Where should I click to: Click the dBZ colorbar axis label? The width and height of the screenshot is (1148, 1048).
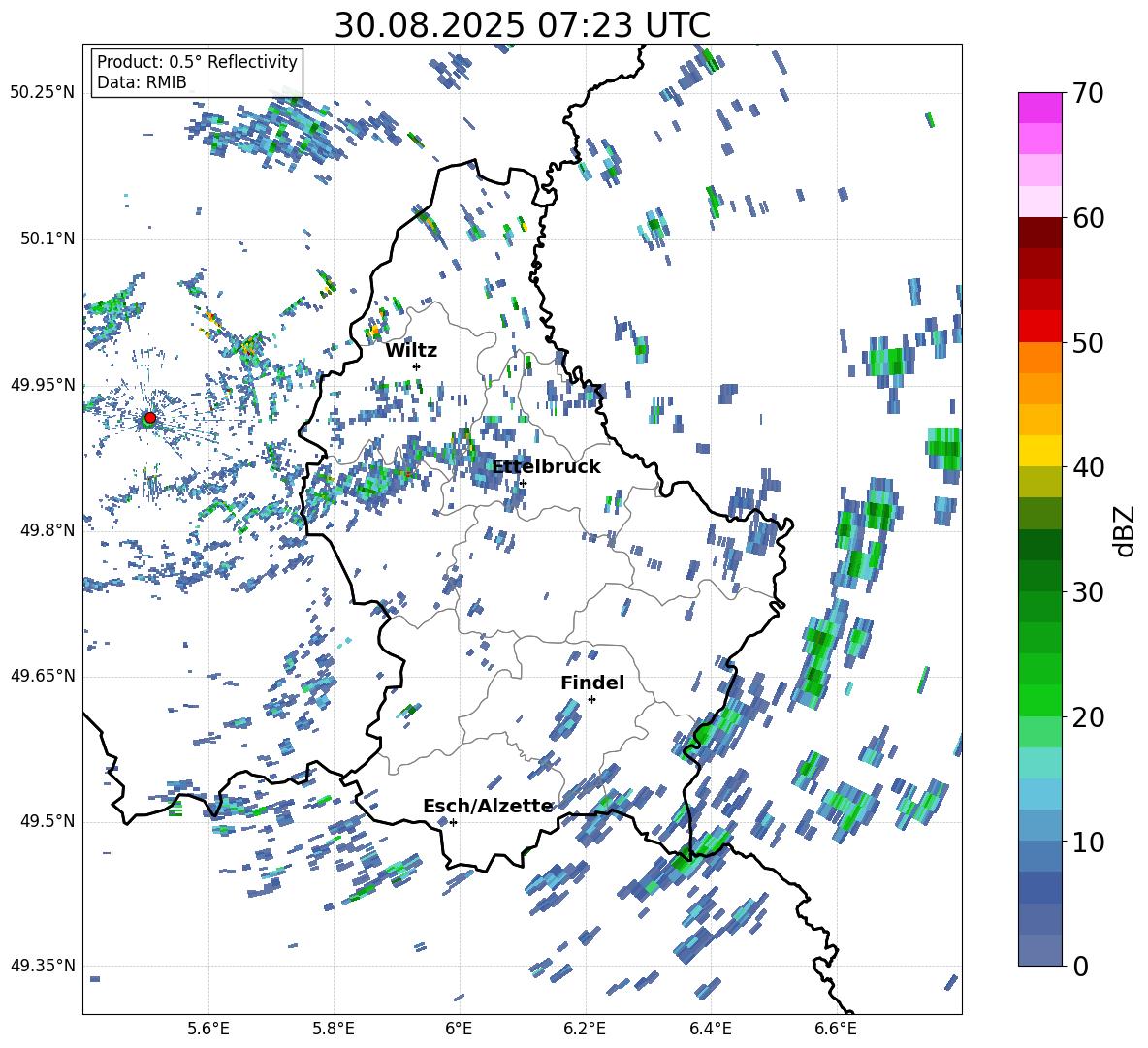click(x=1126, y=530)
